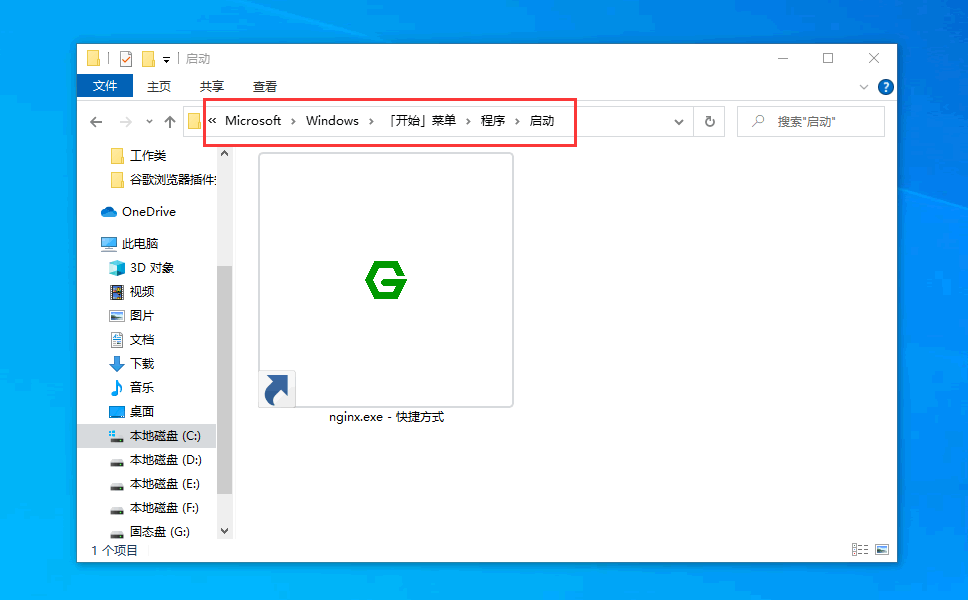Select the nginx.exe shortcut thumbnail
968x600 pixels.
click(x=386, y=280)
